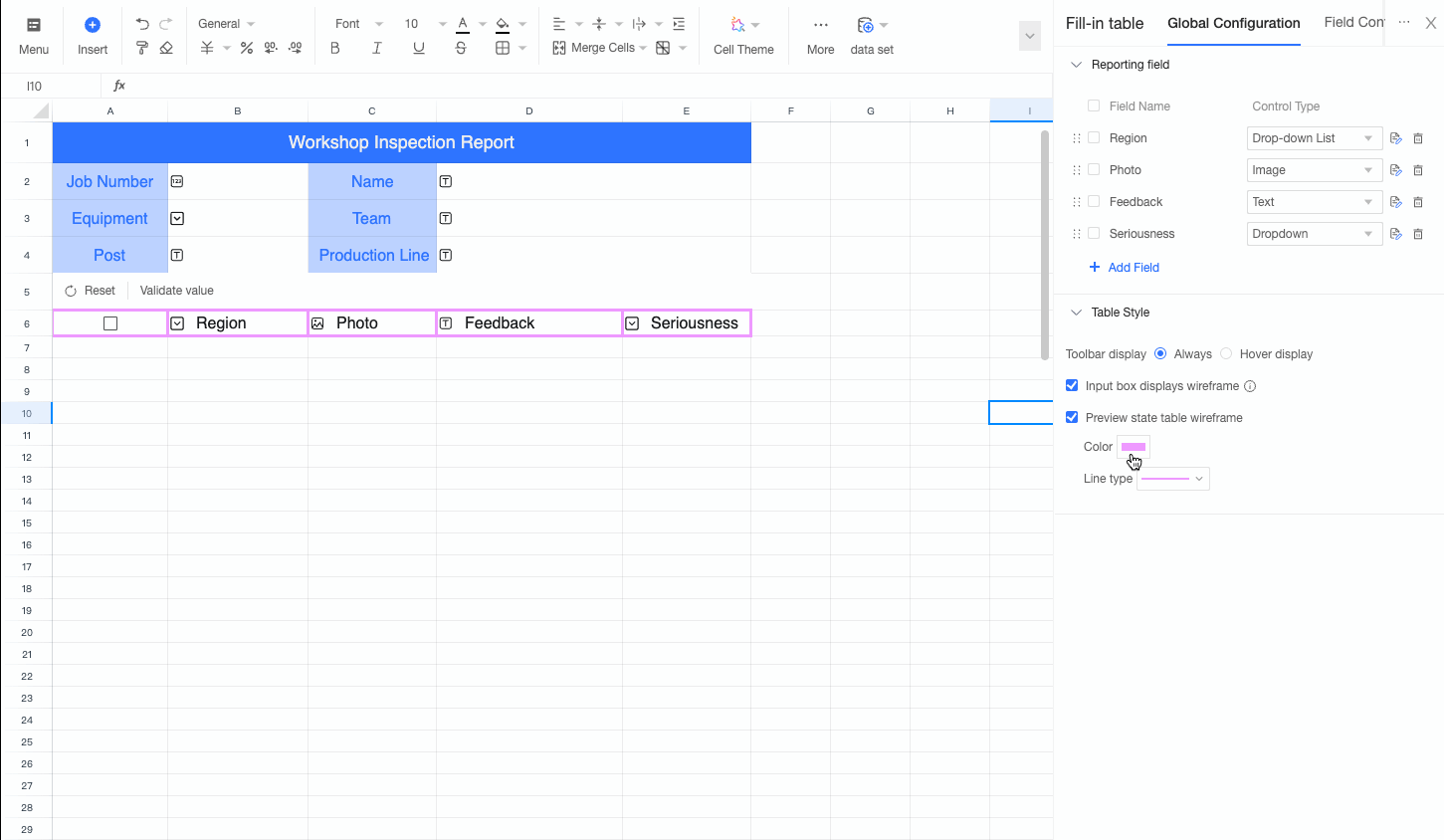Screen dimensions: 1444x840
Task: Apply strikethrough formatting
Action: pyautogui.click(x=461, y=48)
